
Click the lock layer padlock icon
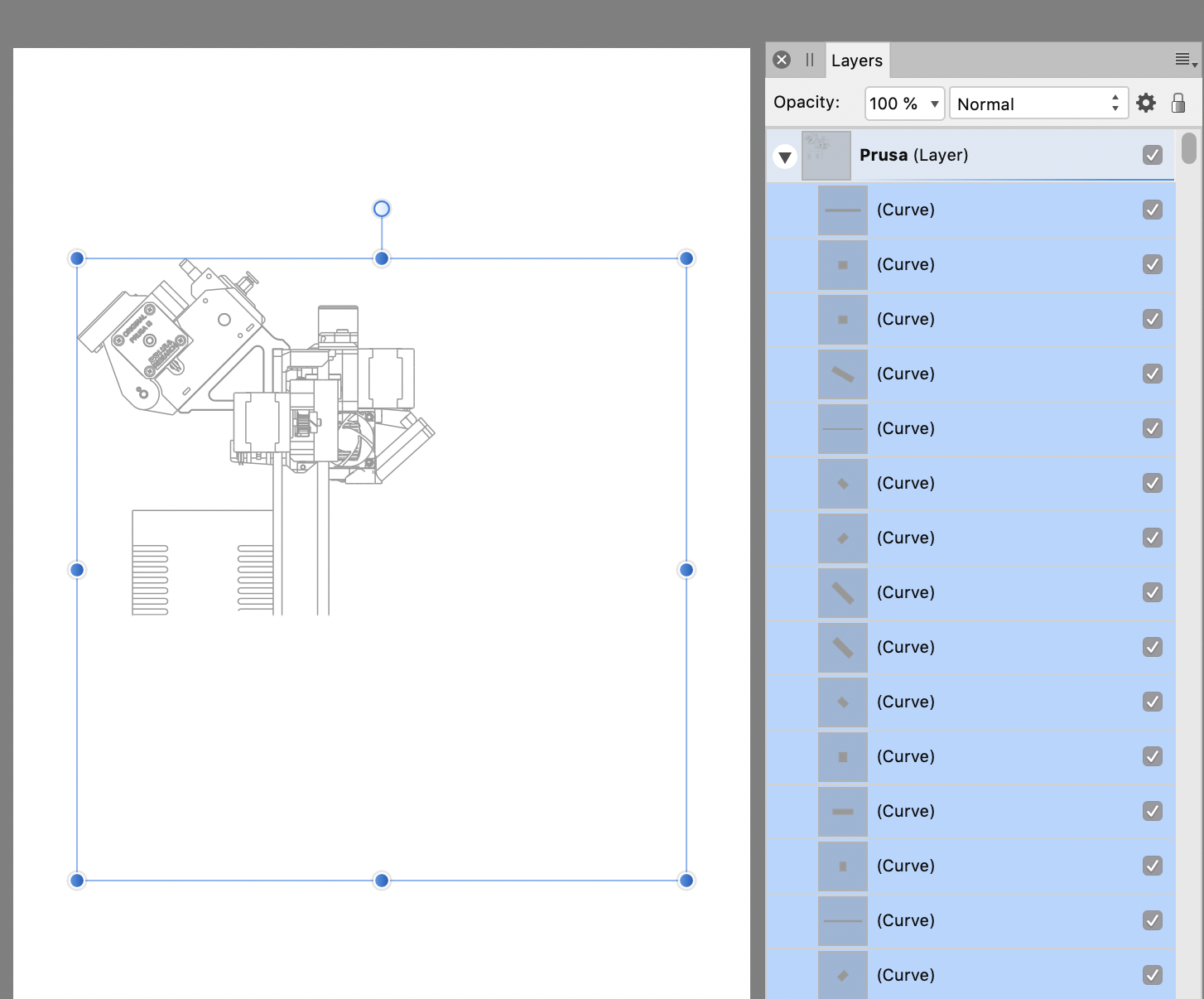1178,103
